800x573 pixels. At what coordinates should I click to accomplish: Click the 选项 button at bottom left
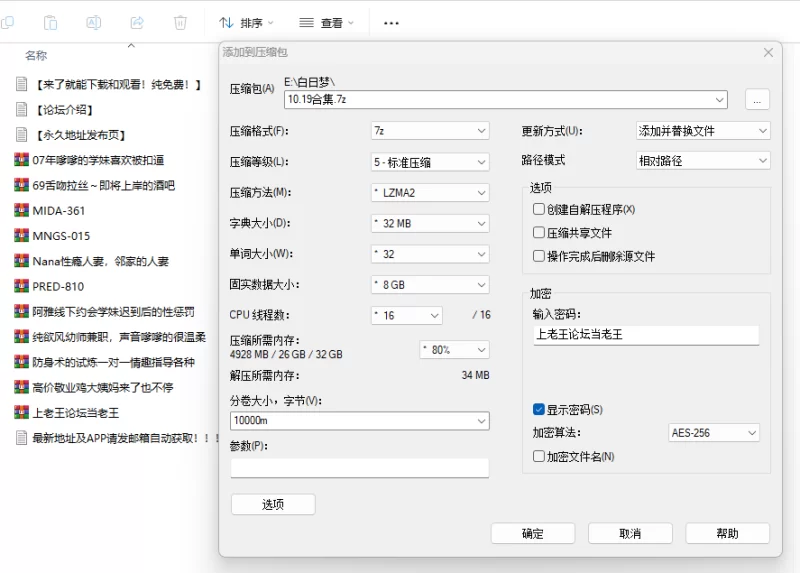[272, 504]
